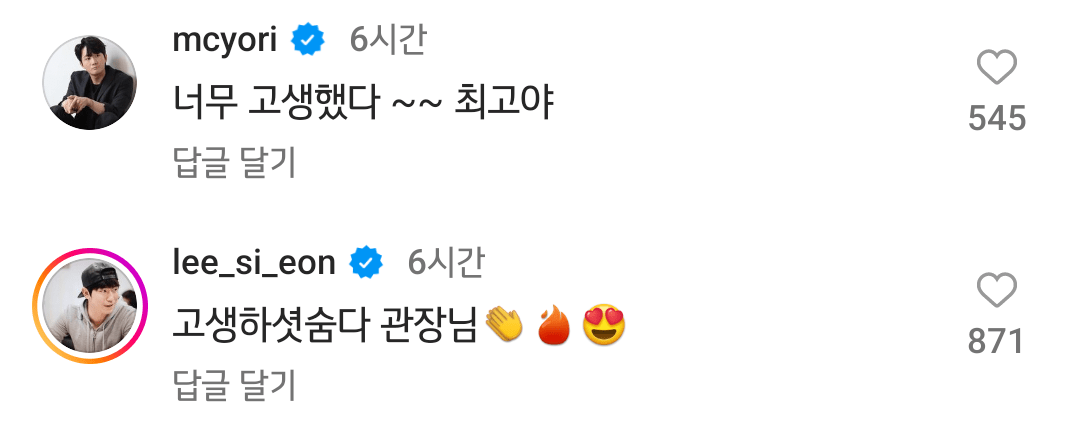Click the 6시간 timestamp beside lee_si_eon
Screen dimensions: 1080x426
[x=446, y=263]
